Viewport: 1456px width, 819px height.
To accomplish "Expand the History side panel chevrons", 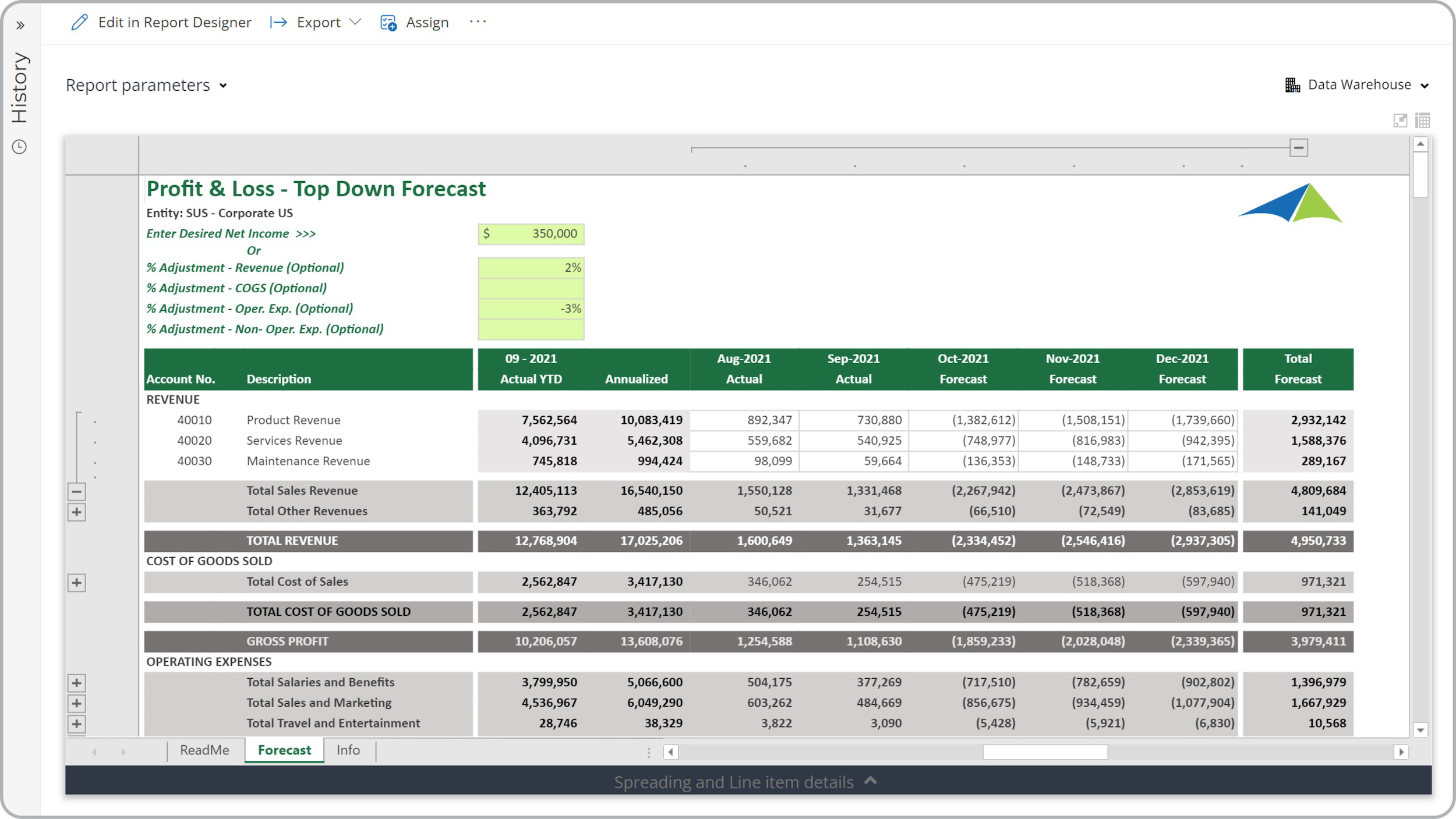I will [20, 26].
